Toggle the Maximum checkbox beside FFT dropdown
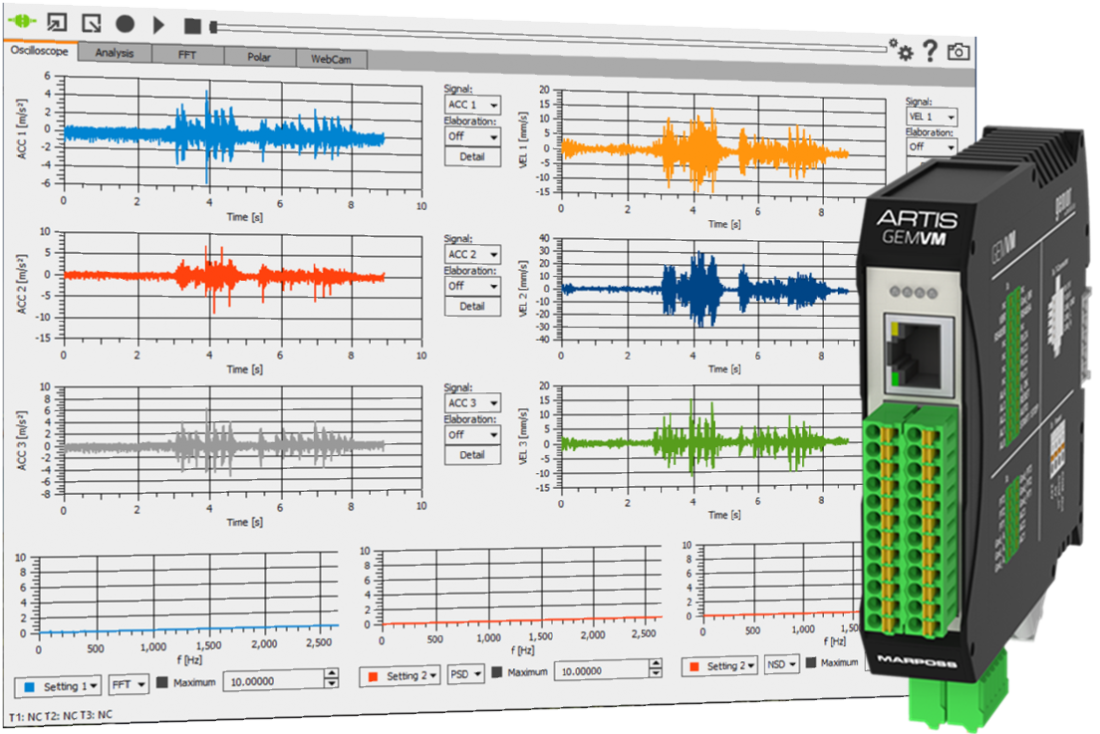 click(162, 683)
